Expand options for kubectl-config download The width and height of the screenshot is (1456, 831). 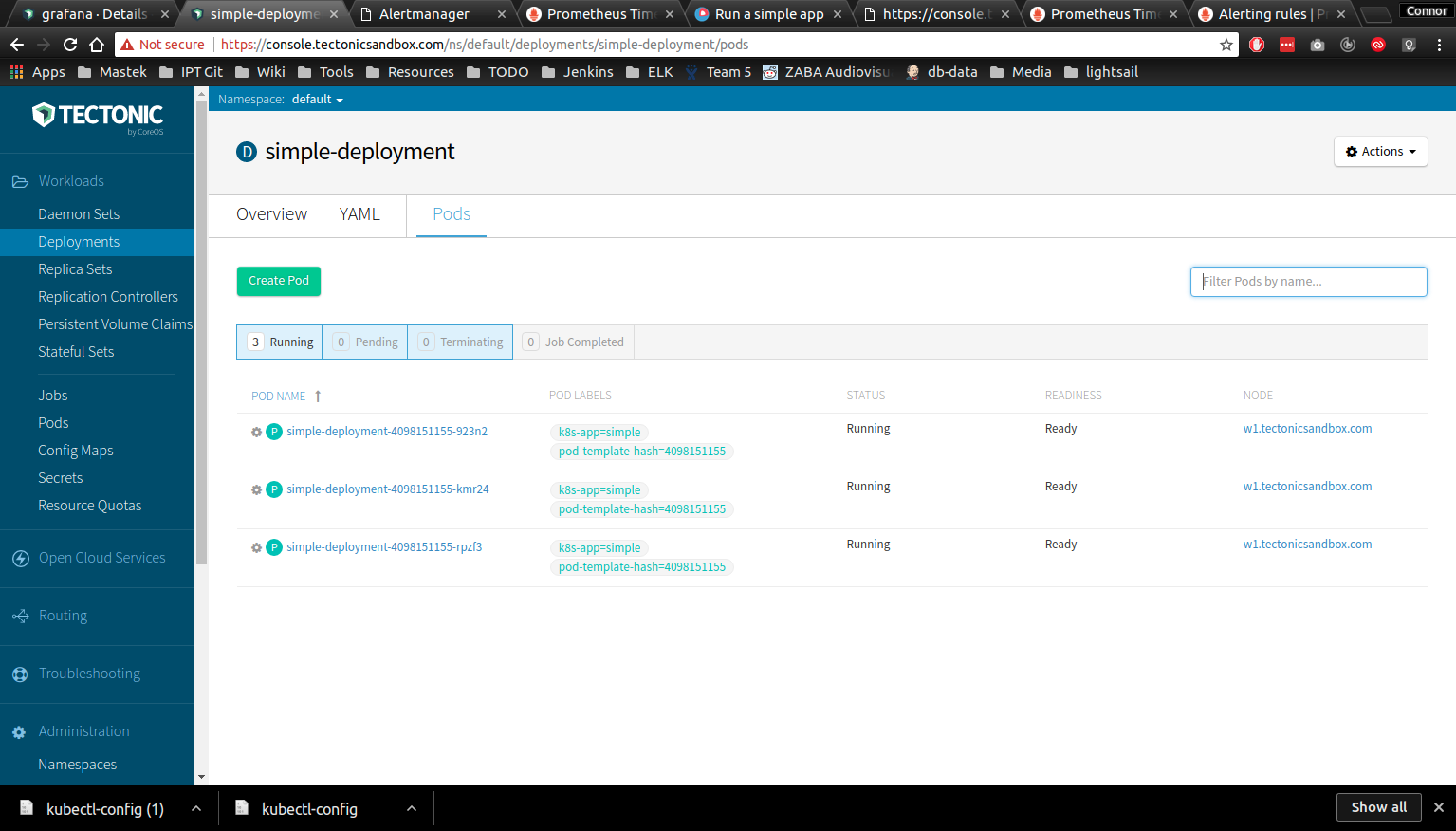point(411,808)
